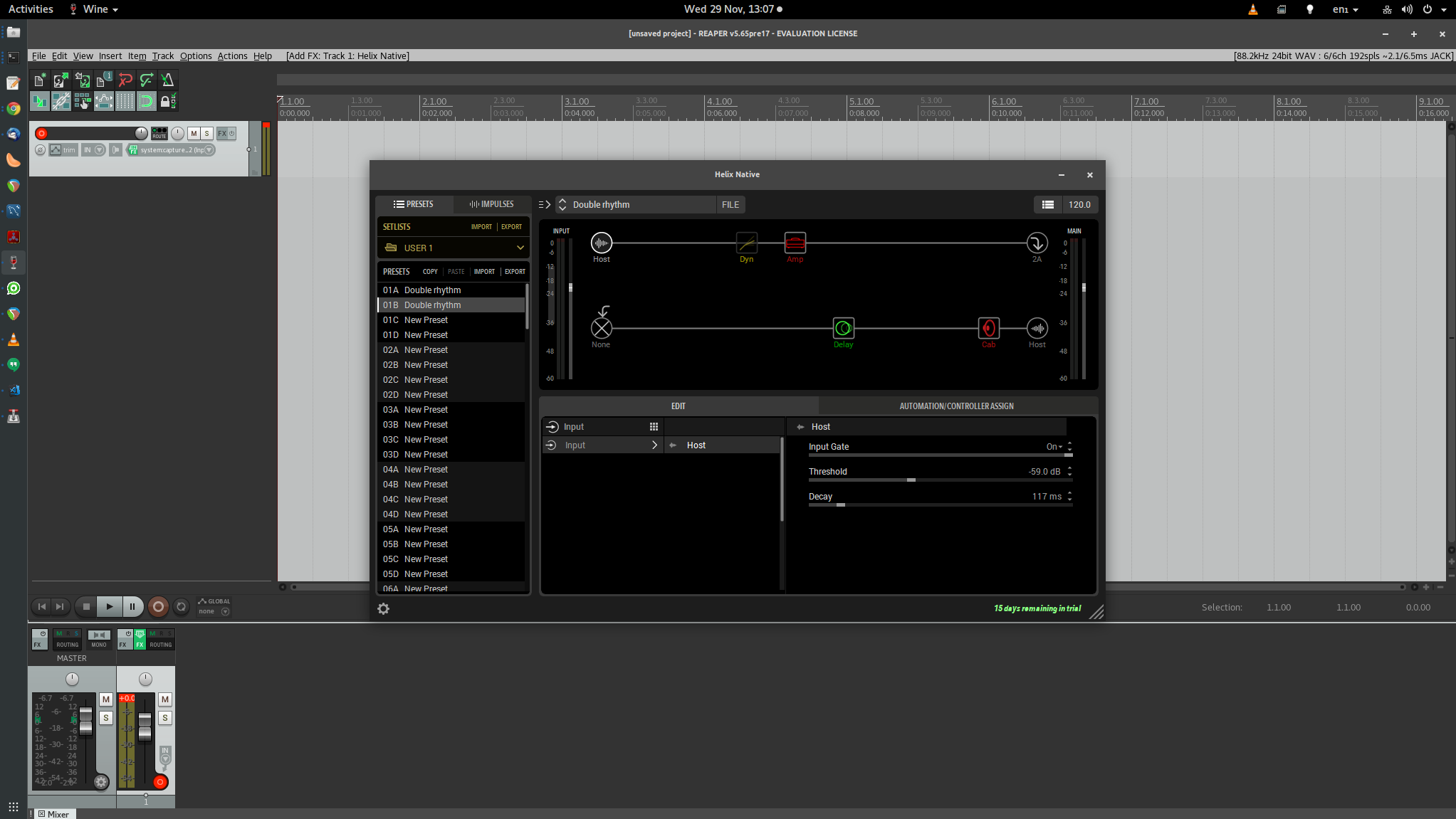Toggle snap magnet toolbar icon
Screen dimensions: 1456x819
(x=147, y=102)
